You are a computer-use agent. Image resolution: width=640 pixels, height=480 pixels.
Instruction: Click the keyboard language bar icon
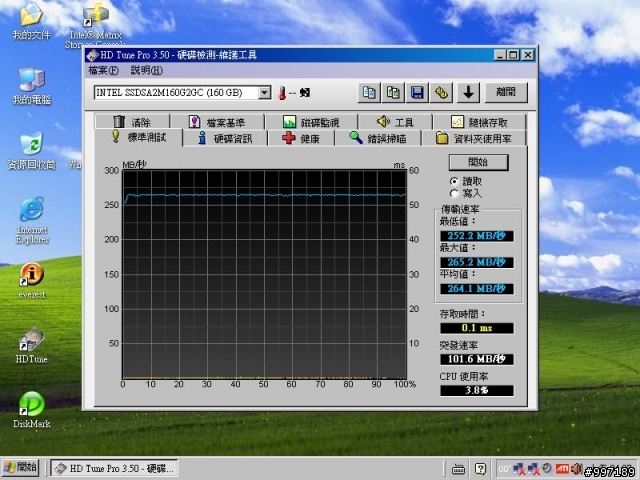pos(458,469)
